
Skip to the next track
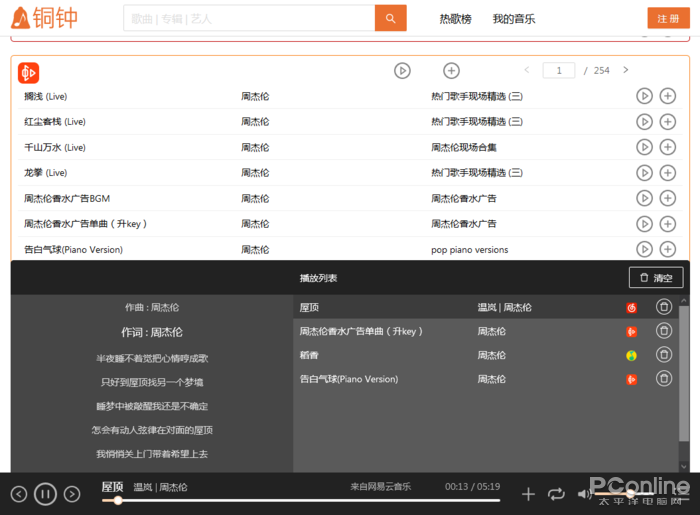coord(72,493)
